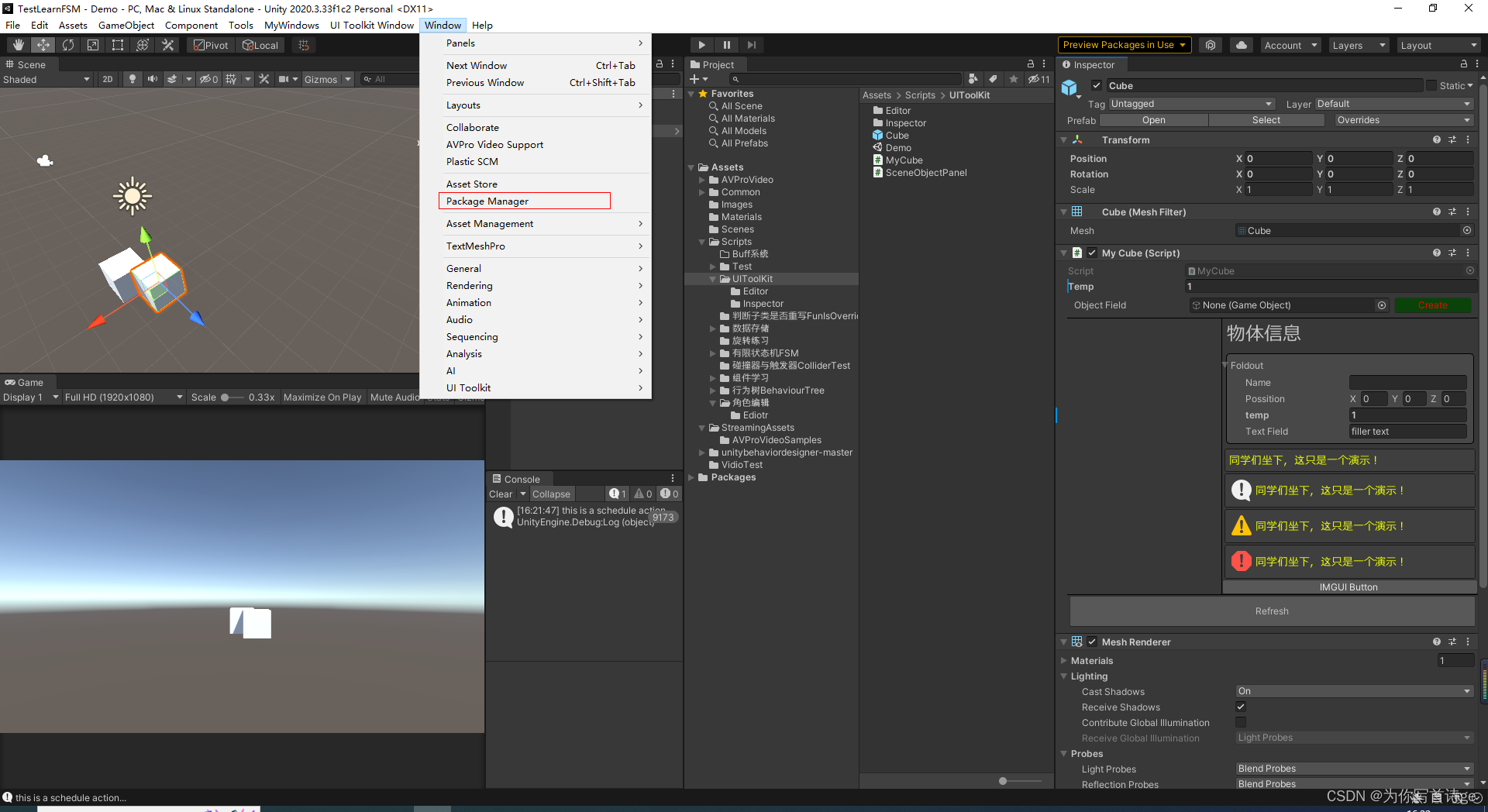The height and width of the screenshot is (812, 1488).
Task: Click the Refresh button
Action: click(1271, 611)
